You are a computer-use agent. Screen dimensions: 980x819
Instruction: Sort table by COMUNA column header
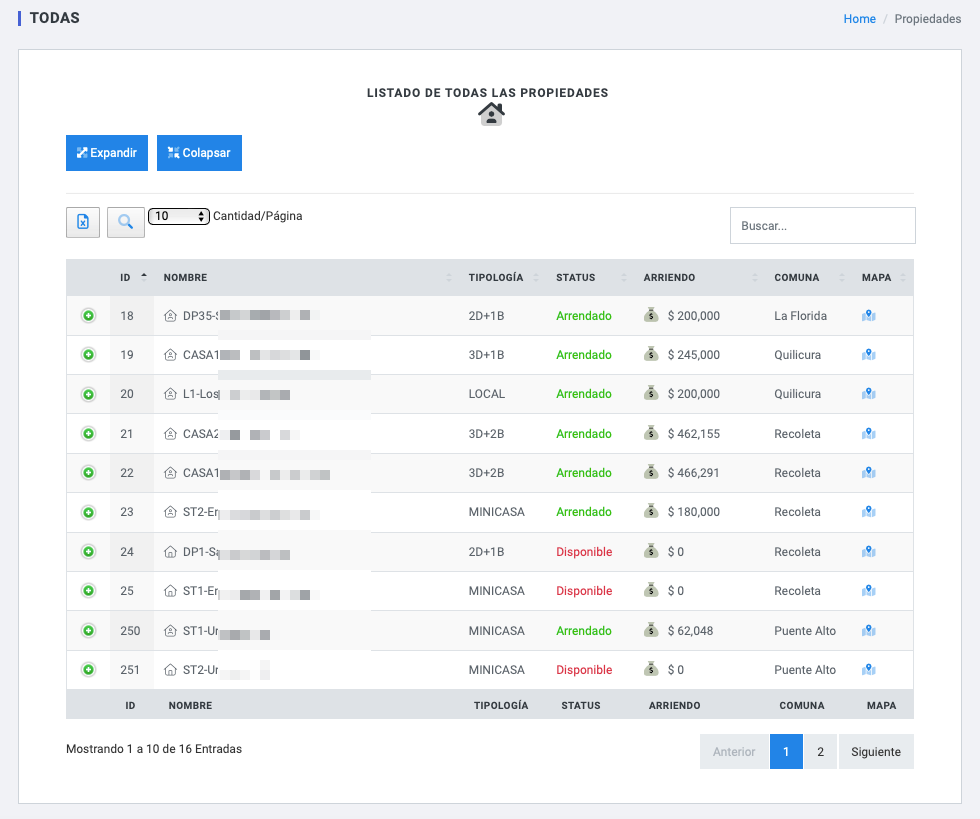click(x=808, y=278)
